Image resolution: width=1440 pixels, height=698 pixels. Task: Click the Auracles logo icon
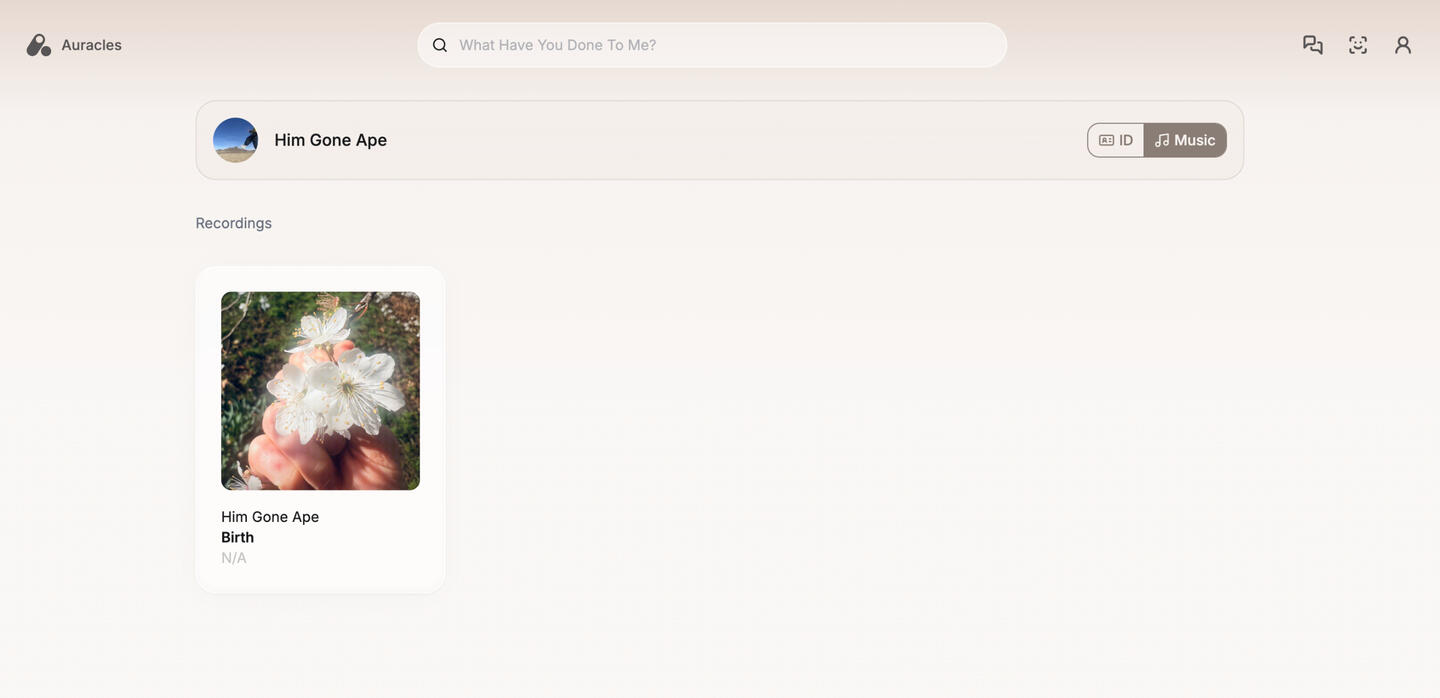pos(38,45)
